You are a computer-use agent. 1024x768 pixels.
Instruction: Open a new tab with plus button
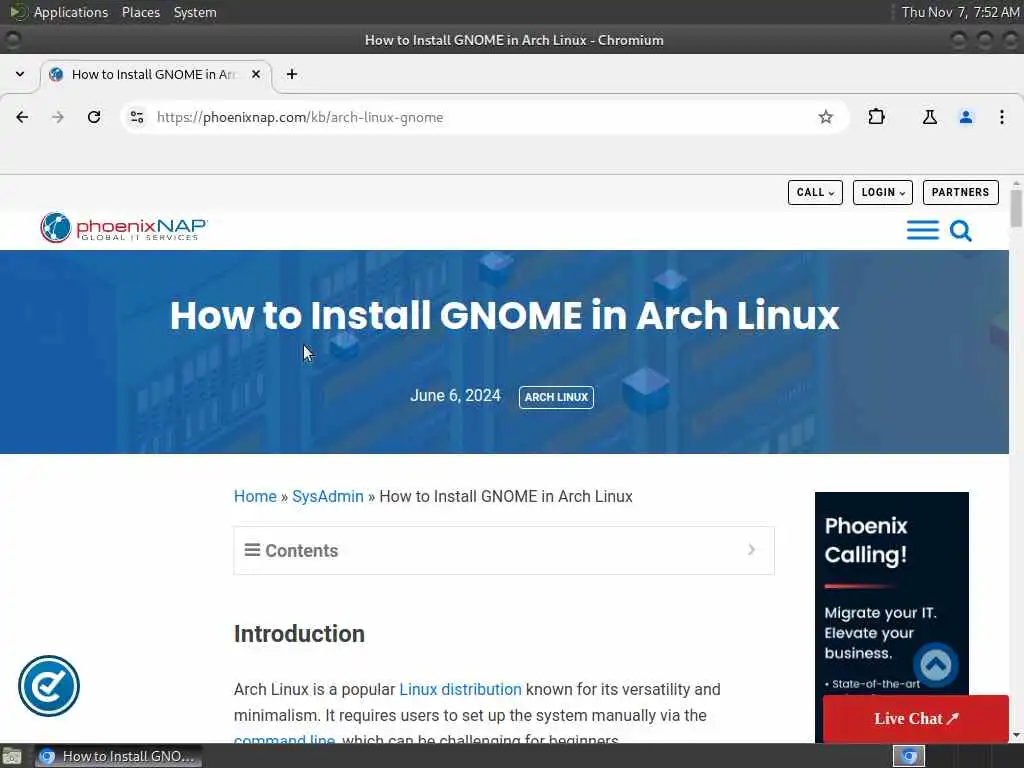[x=292, y=74]
